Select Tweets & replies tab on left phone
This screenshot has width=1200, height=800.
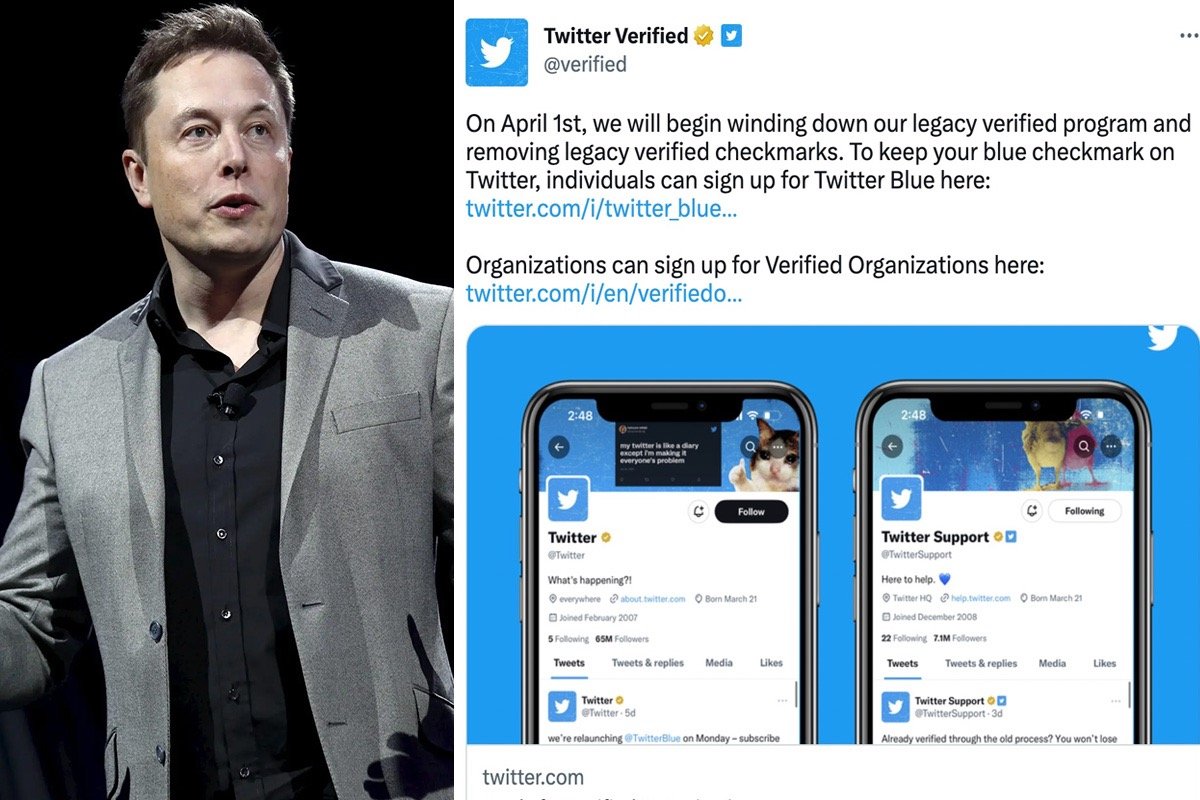[x=648, y=663]
